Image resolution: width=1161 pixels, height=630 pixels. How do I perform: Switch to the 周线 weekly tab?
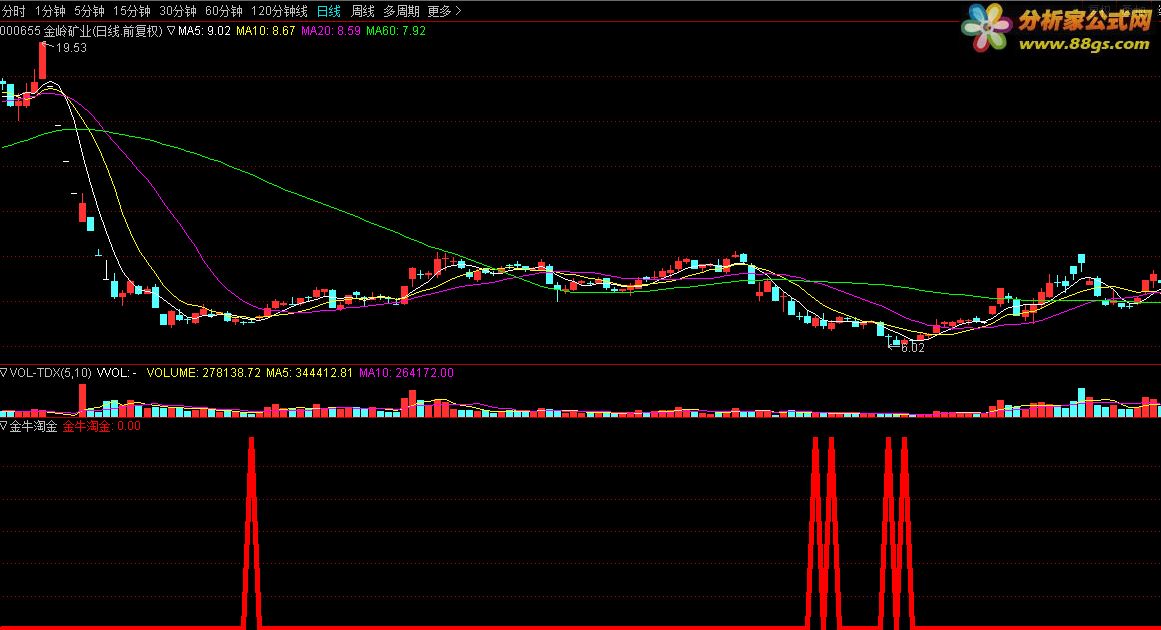(x=363, y=11)
